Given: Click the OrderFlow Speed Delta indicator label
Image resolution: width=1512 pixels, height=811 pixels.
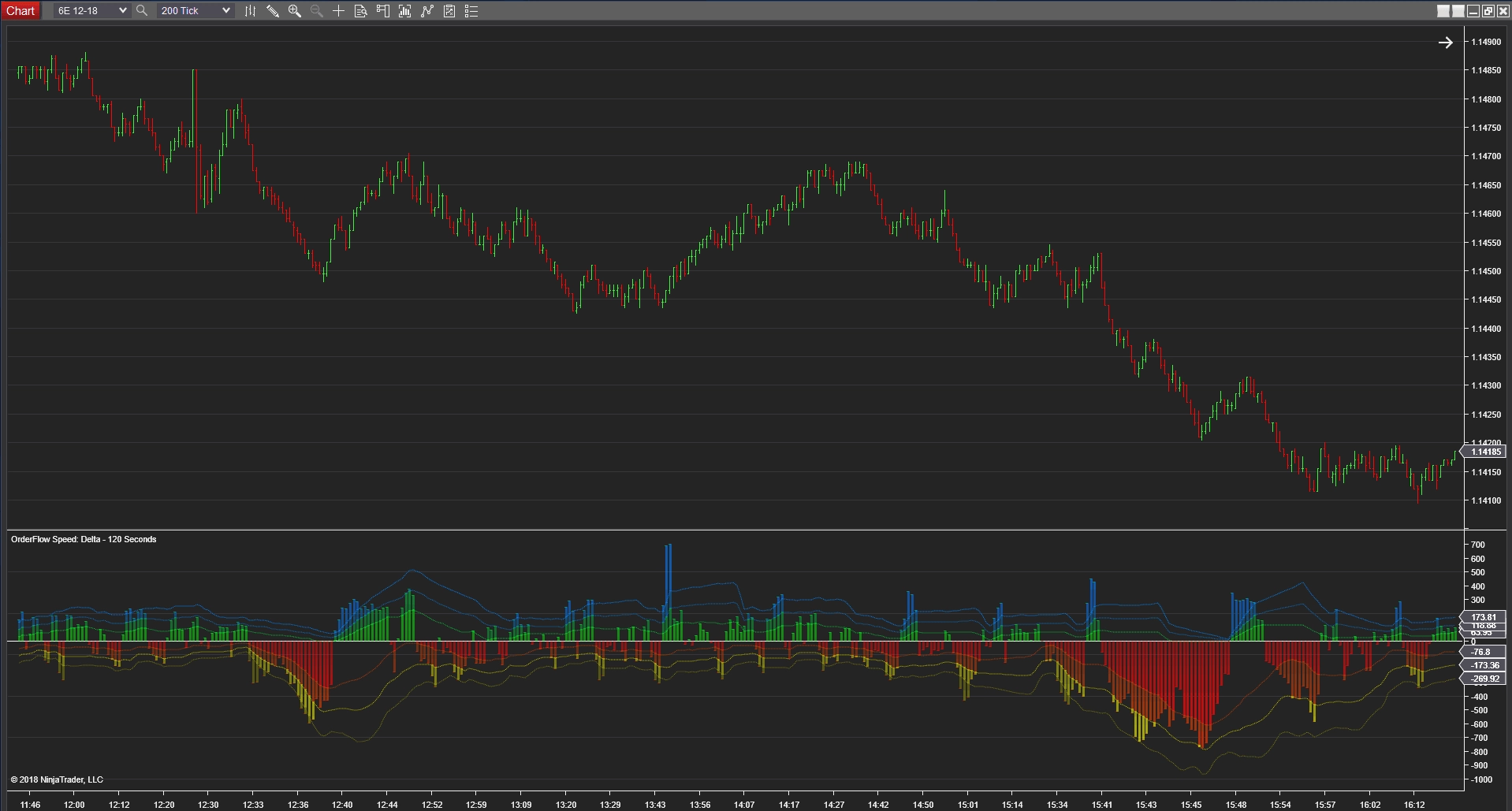Looking at the screenshot, I should (x=84, y=539).
